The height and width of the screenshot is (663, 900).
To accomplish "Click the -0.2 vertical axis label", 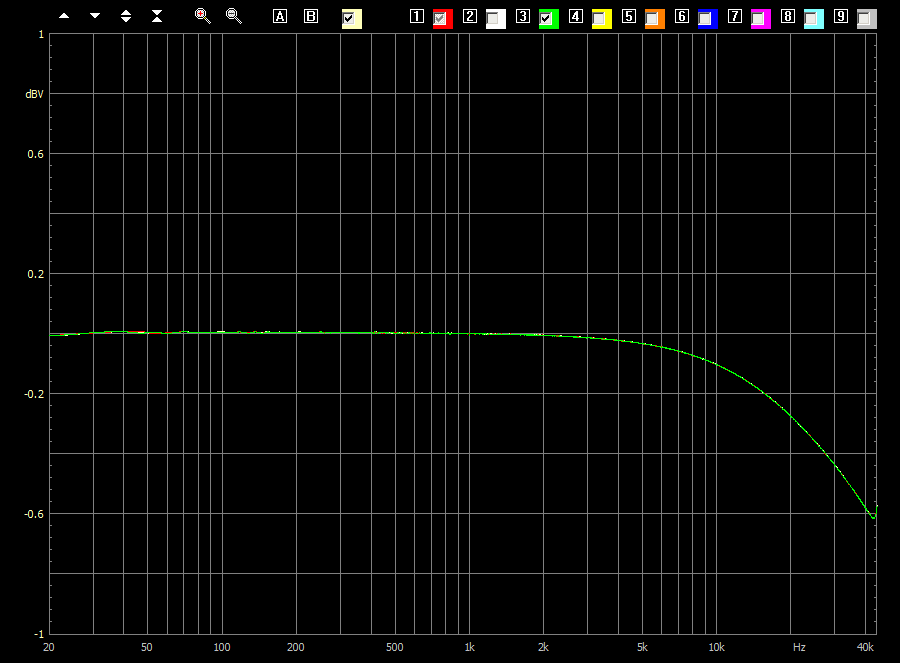I will (34, 394).
